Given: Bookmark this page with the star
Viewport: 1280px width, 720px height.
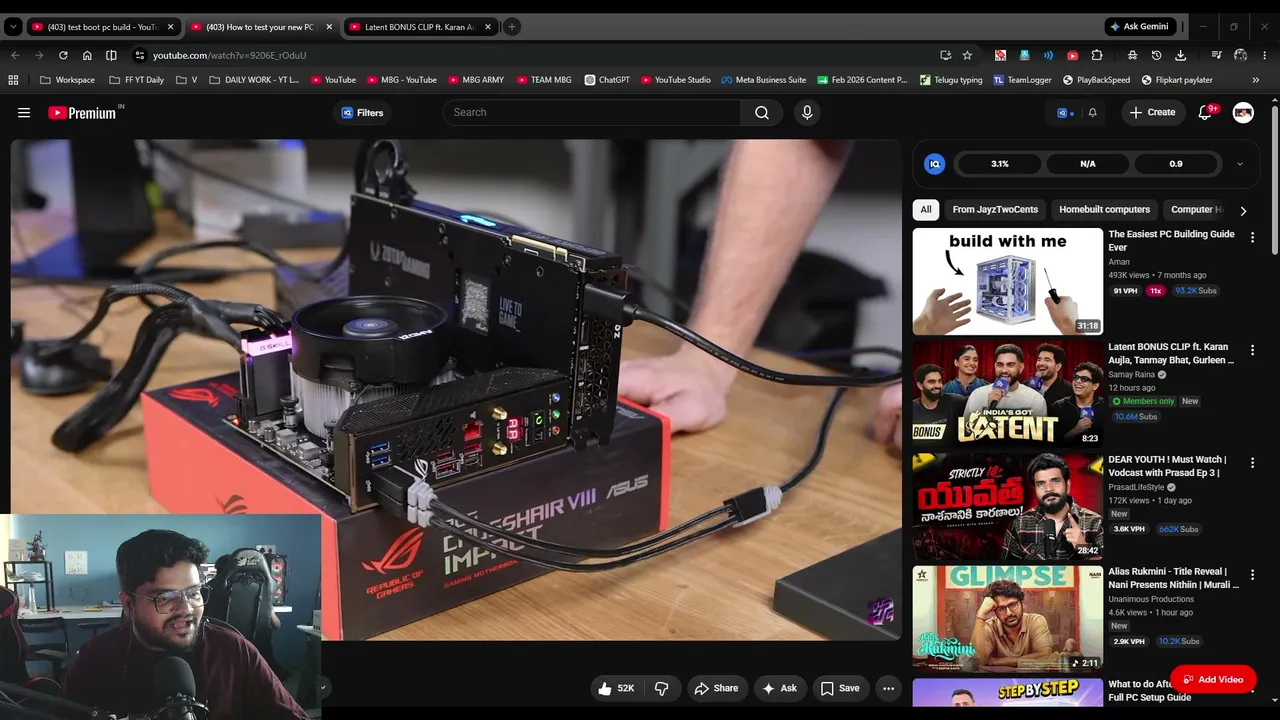Looking at the screenshot, I should point(967,55).
